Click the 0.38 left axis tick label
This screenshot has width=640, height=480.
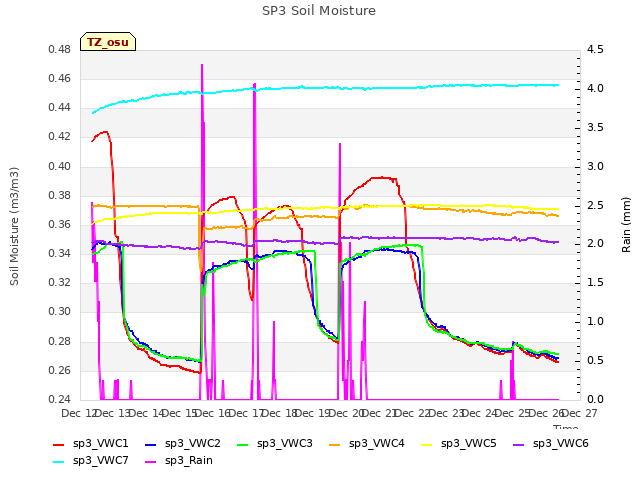[60, 196]
